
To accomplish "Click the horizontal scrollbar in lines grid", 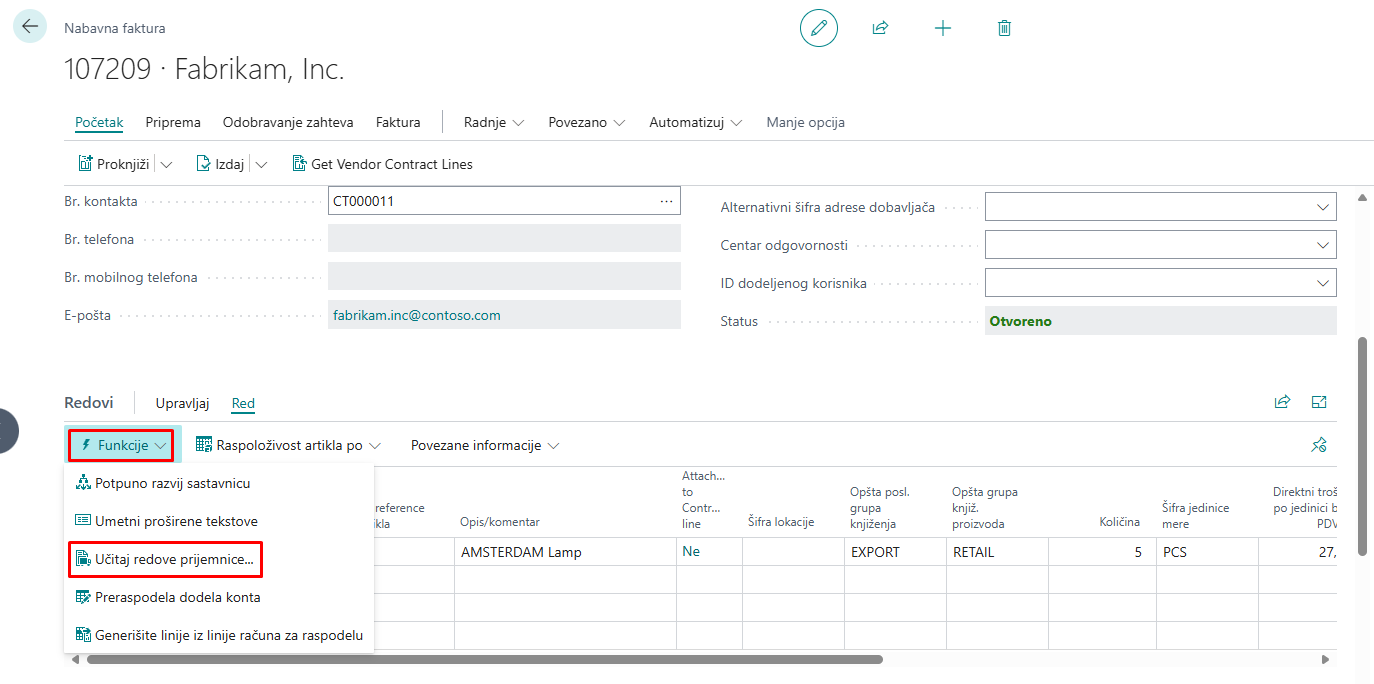I will 484,660.
